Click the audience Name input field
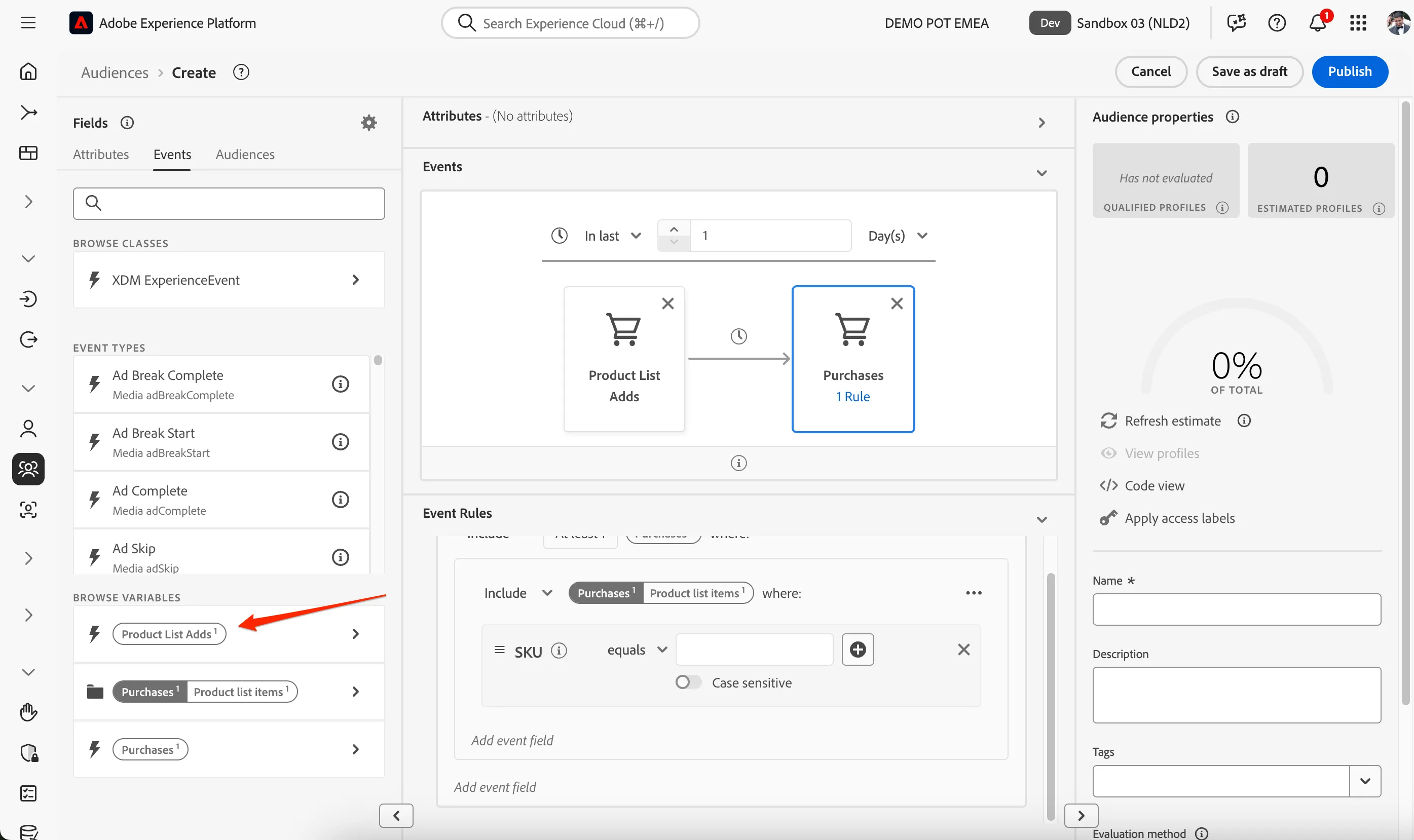This screenshot has height=840, width=1414. click(1236, 609)
